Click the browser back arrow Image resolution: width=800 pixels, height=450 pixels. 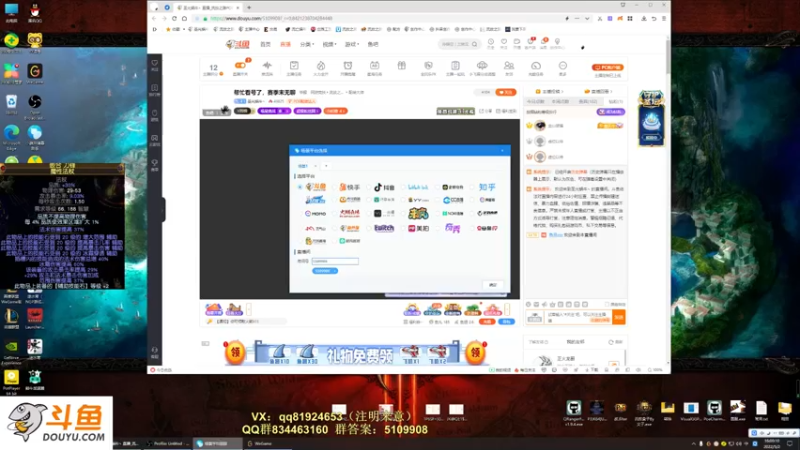click(155, 18)
